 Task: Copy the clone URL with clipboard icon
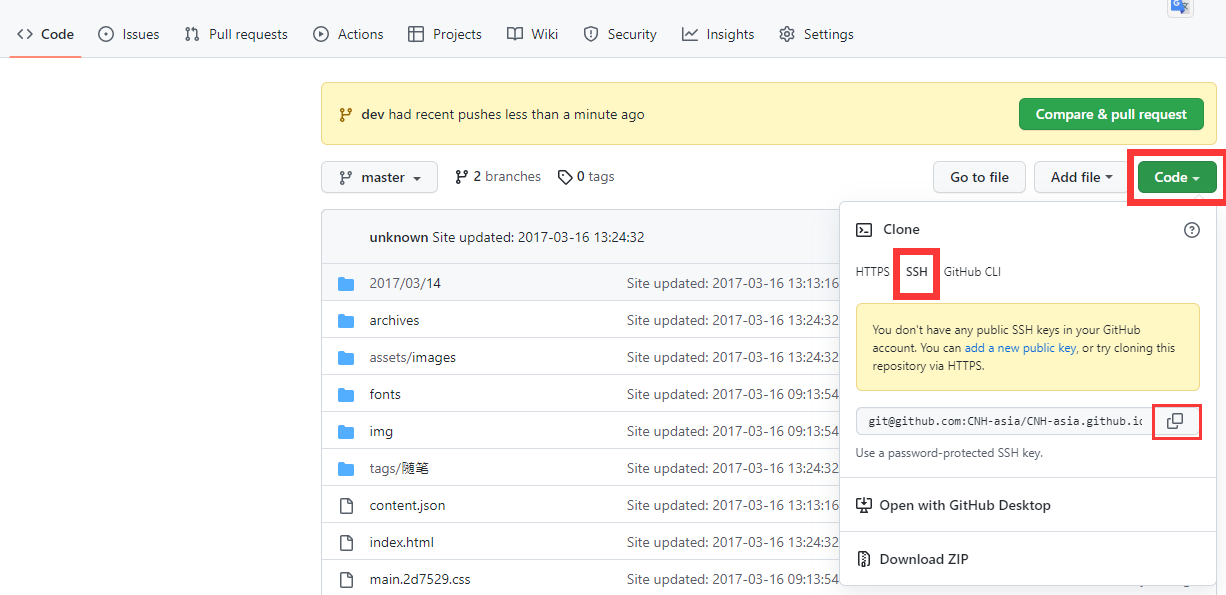point(1175,422)
